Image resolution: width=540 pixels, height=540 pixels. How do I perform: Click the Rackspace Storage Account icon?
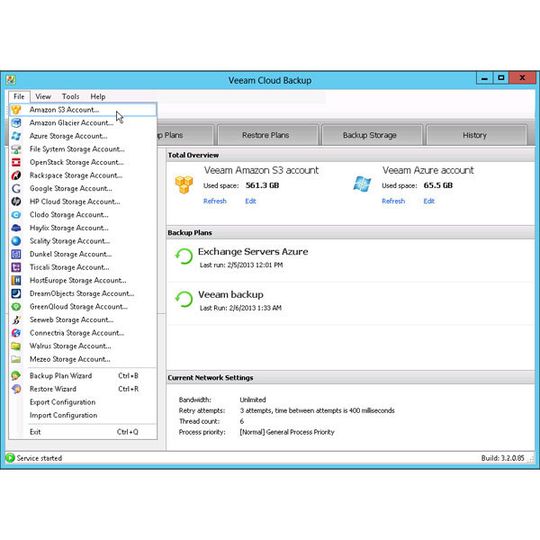[x=16, y=175]
